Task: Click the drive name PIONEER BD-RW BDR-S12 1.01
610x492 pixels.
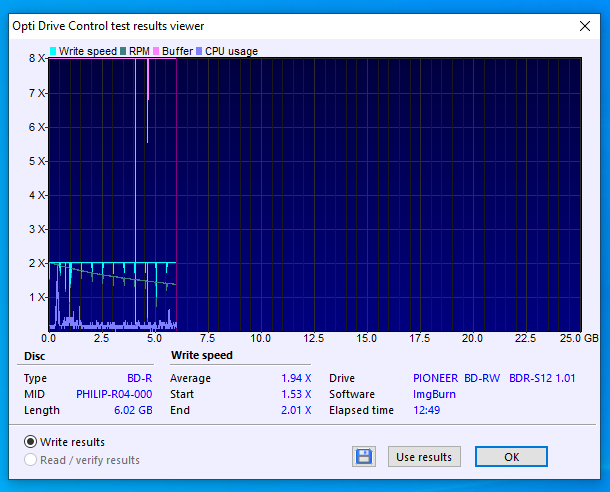Action: pos(494,378)
